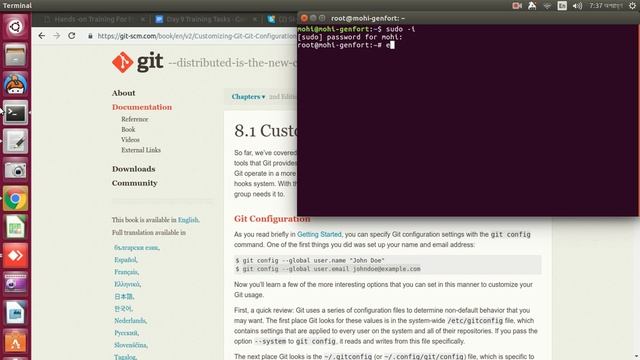
Task: Open the Español translation
Action: point(125,260)
